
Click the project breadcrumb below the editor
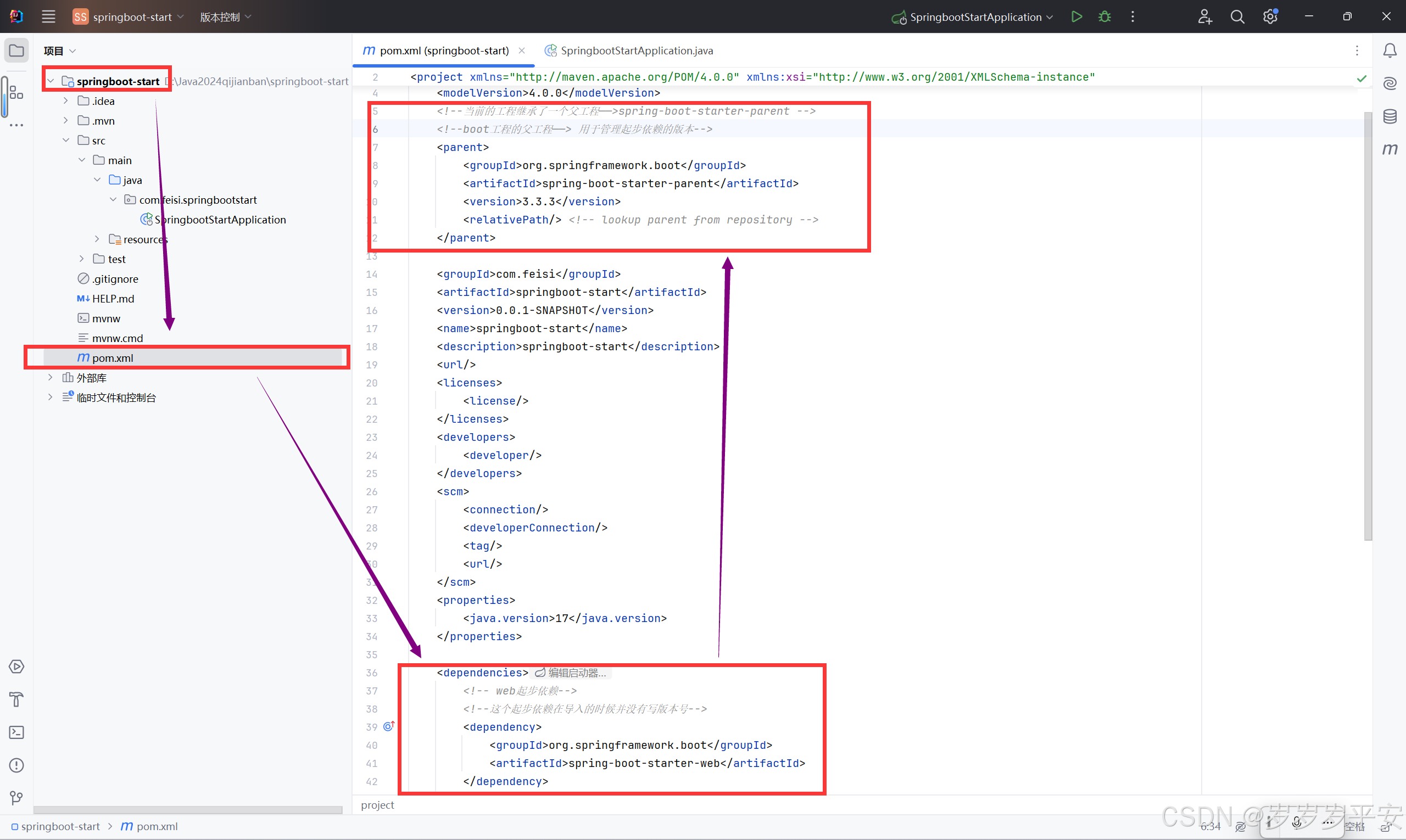click(x=377, y=805)
